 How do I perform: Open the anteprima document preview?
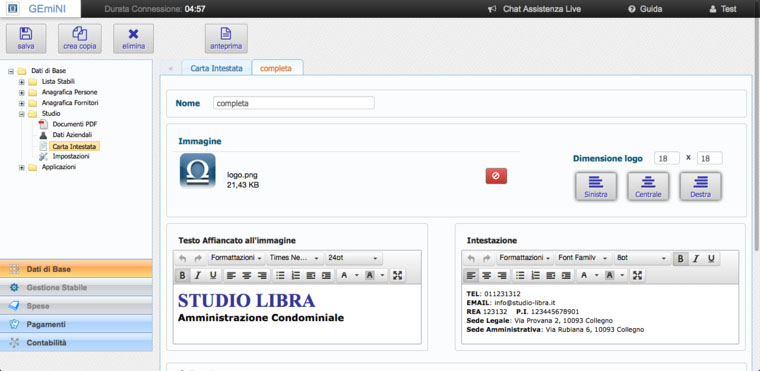(x=226, y=38)
